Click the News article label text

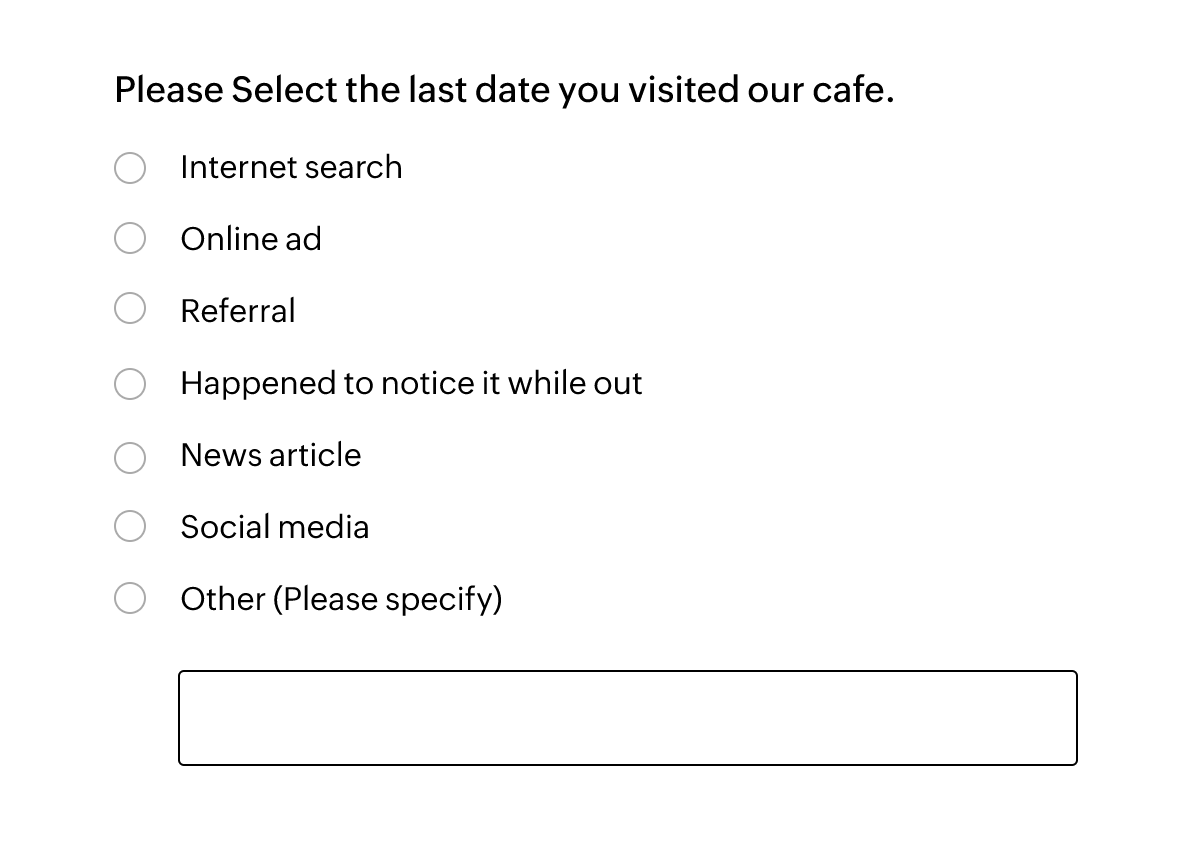(271, 455)
